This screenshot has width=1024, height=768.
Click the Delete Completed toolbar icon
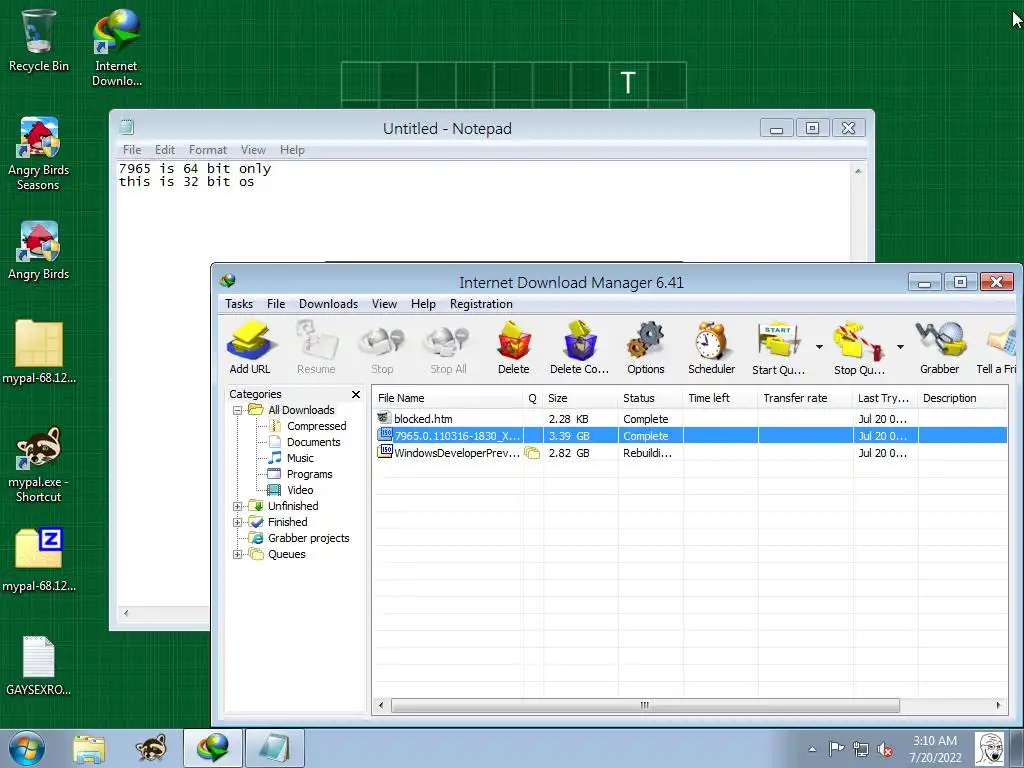[579, 347]
